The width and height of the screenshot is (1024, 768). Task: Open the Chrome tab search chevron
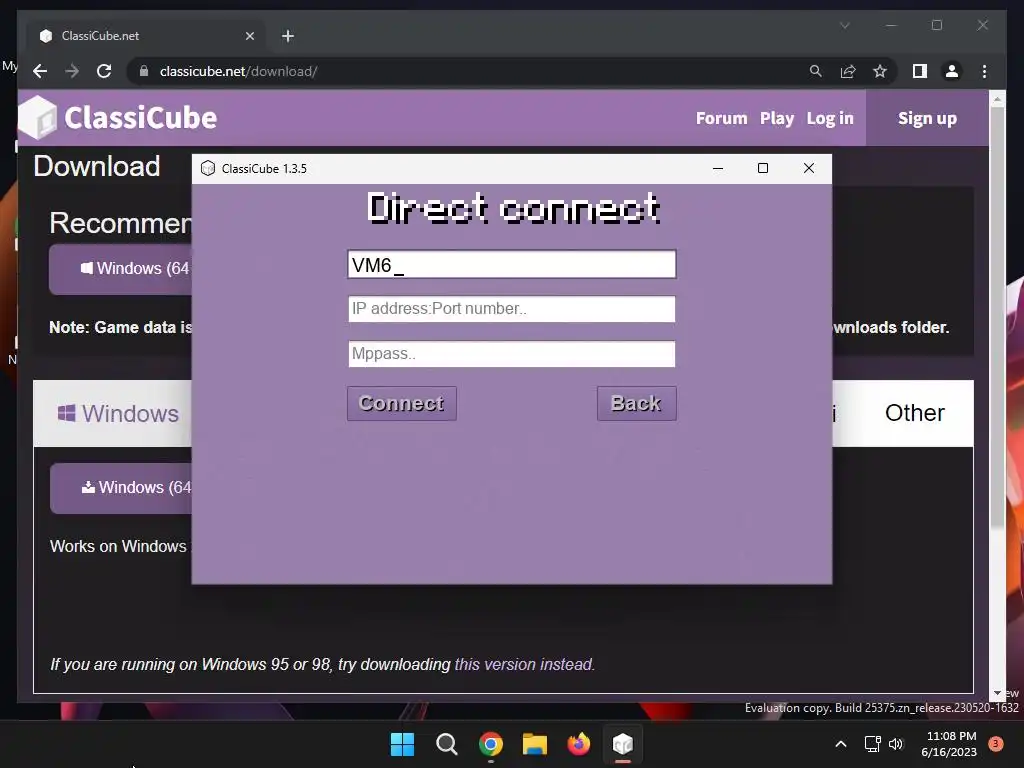click(844, 25)
